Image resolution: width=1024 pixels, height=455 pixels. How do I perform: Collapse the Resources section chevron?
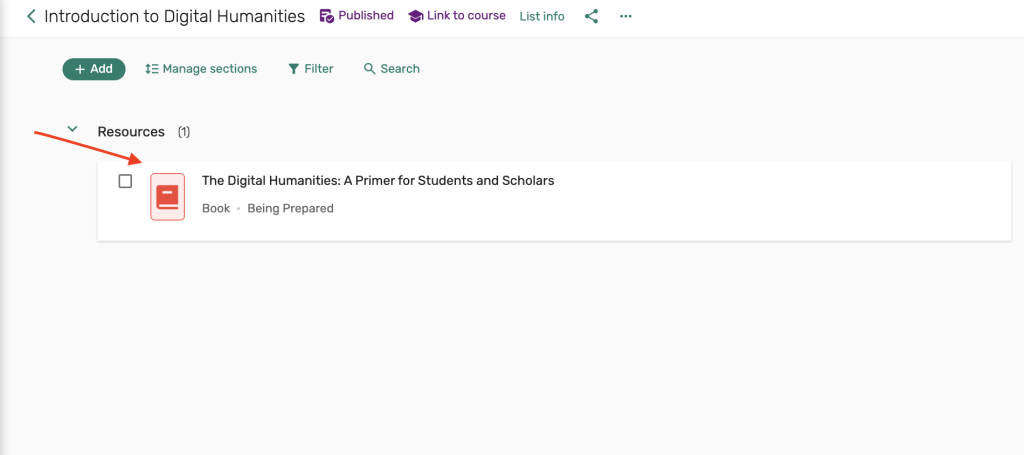coord(72,130)
